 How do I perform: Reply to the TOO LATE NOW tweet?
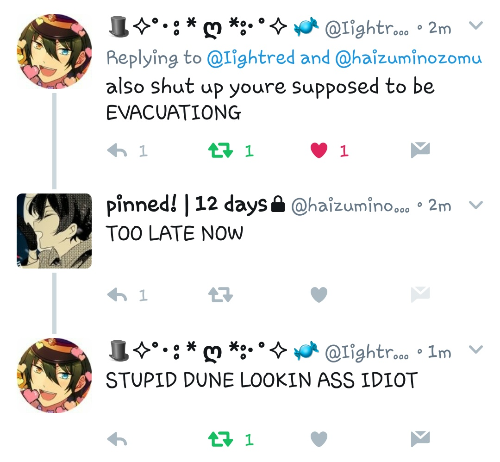(x=117, y=295)
